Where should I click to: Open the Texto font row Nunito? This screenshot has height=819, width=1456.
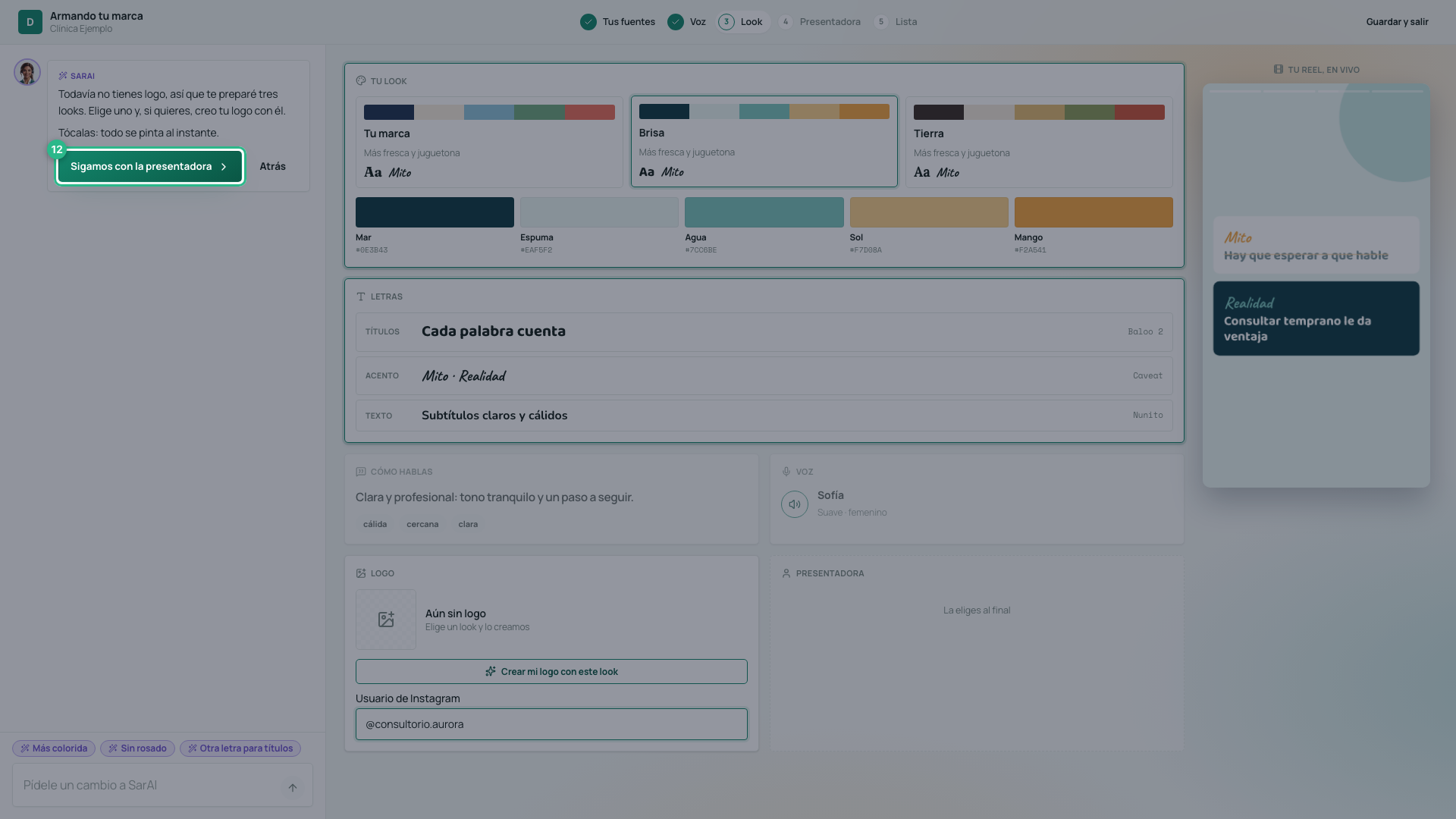(x=764, y=416)
